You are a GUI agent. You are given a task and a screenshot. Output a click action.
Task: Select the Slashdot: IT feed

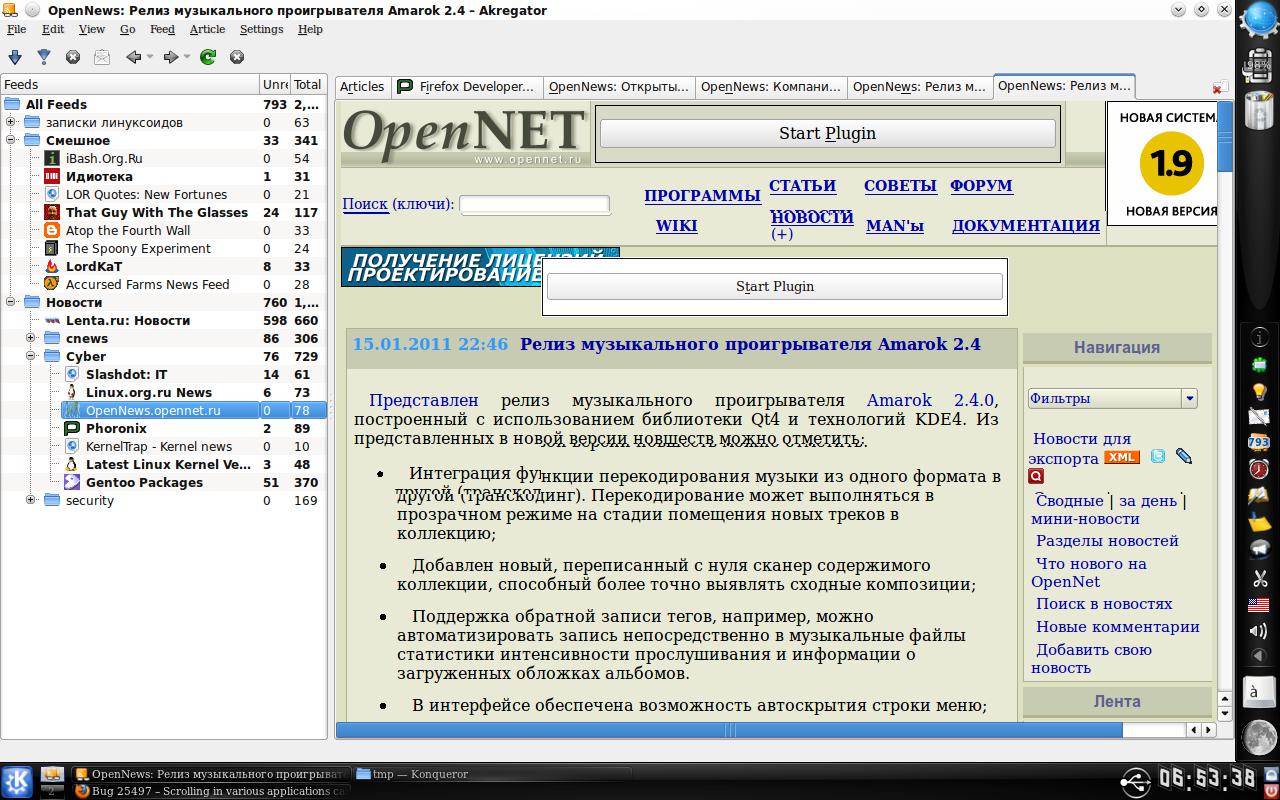tap(126, 374)
